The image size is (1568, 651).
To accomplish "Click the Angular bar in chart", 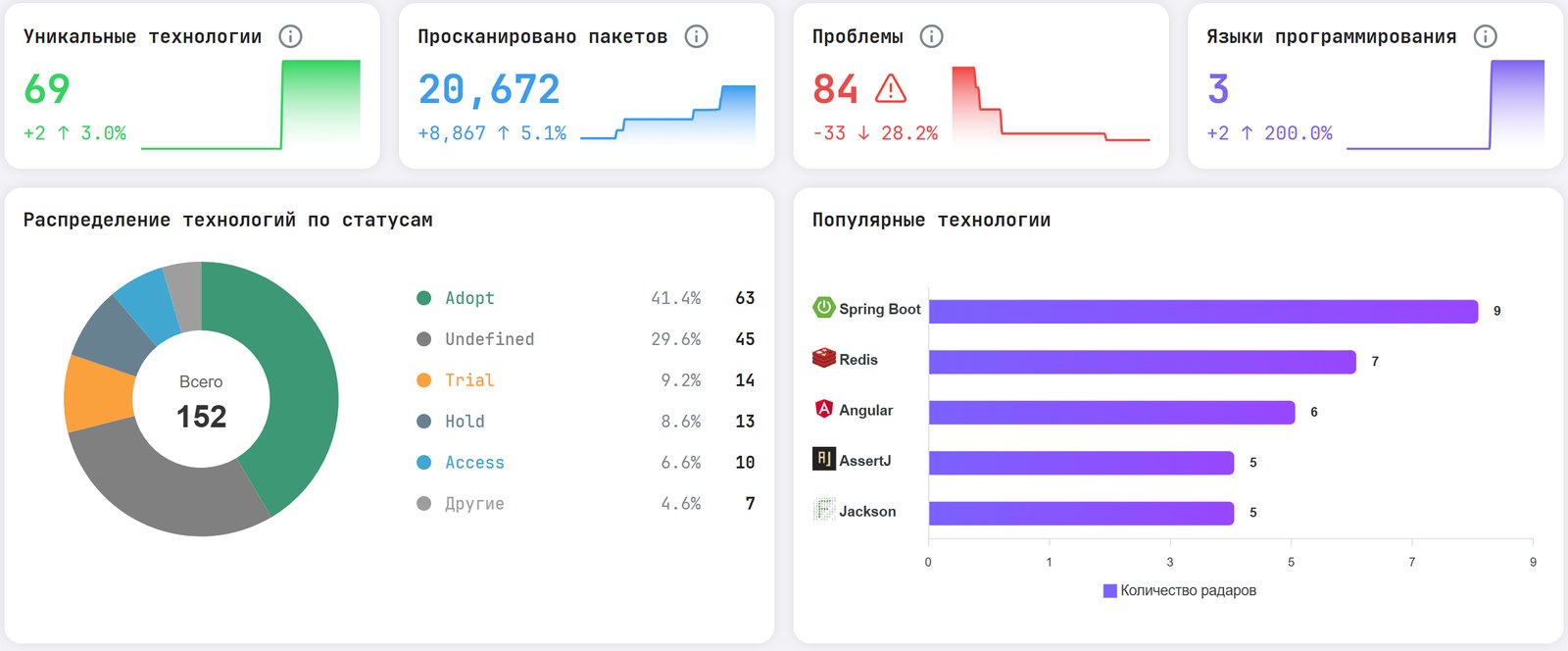I will coord(1112,413).
